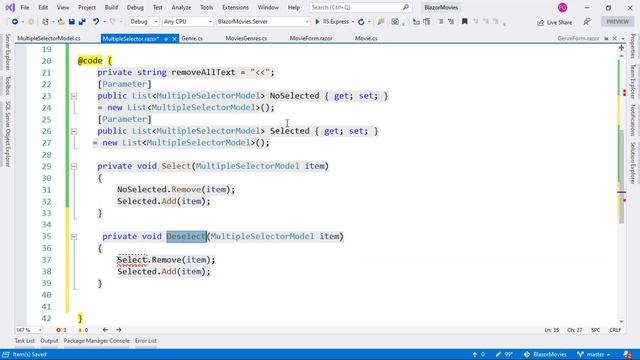This screenshot has height=360, width=640.
Task: Collapse the Selected property on line 26
Action: [74, 131]
